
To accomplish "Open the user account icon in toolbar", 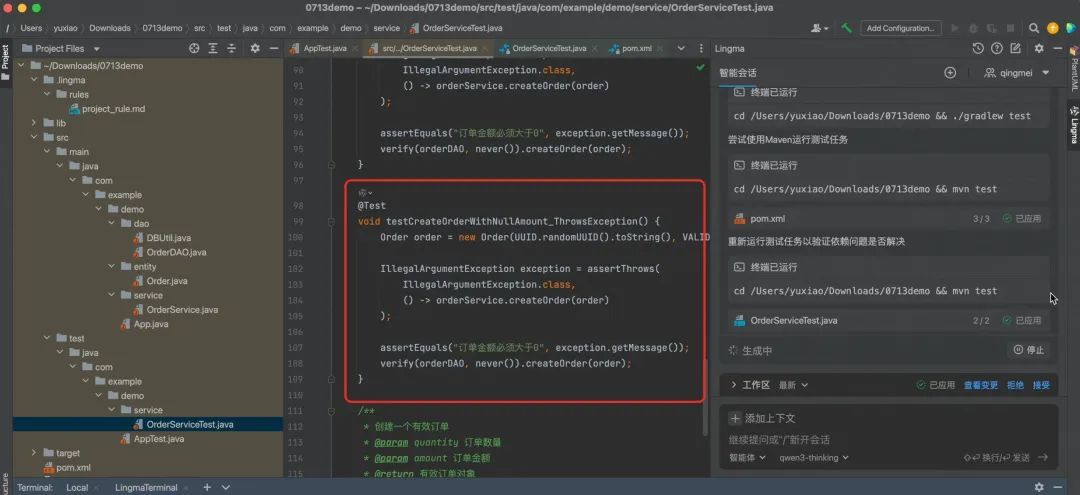I will coord(819,28).
